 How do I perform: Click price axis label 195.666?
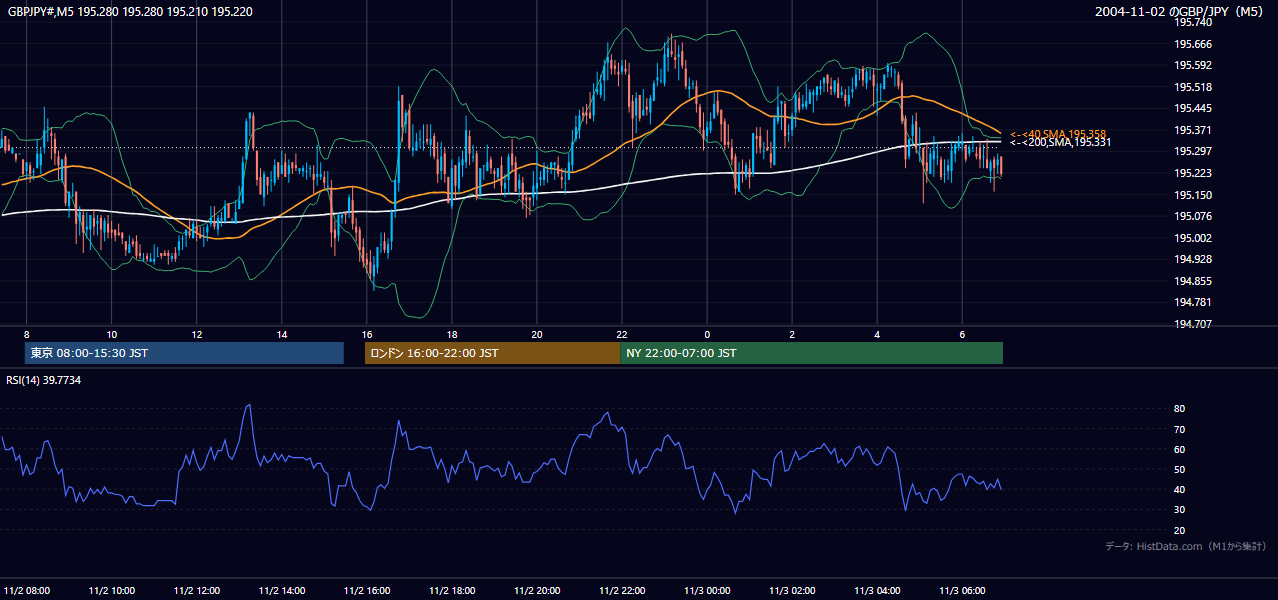1193,44
